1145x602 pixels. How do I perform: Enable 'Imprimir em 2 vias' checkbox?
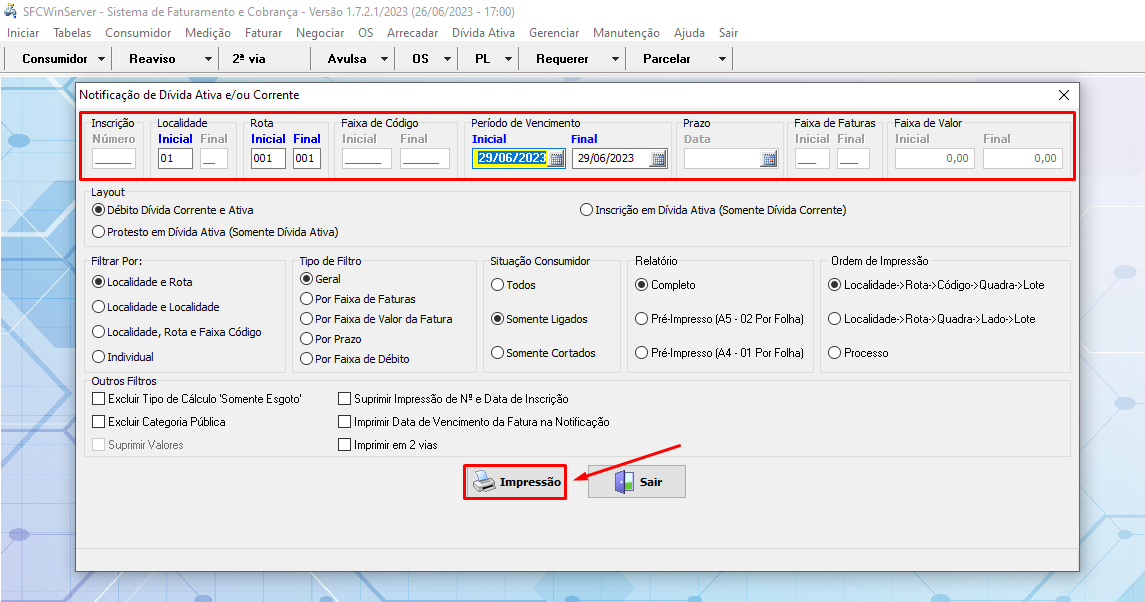point(345,445)
